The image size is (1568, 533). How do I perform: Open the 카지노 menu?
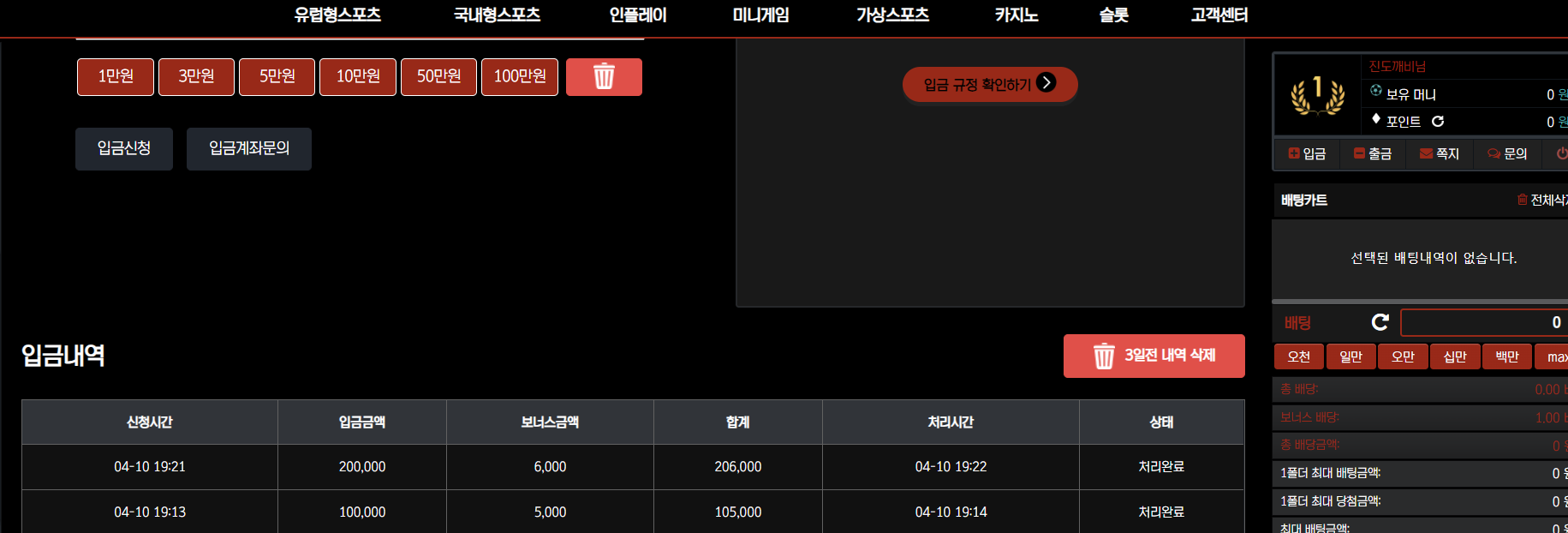[1017, 15]
